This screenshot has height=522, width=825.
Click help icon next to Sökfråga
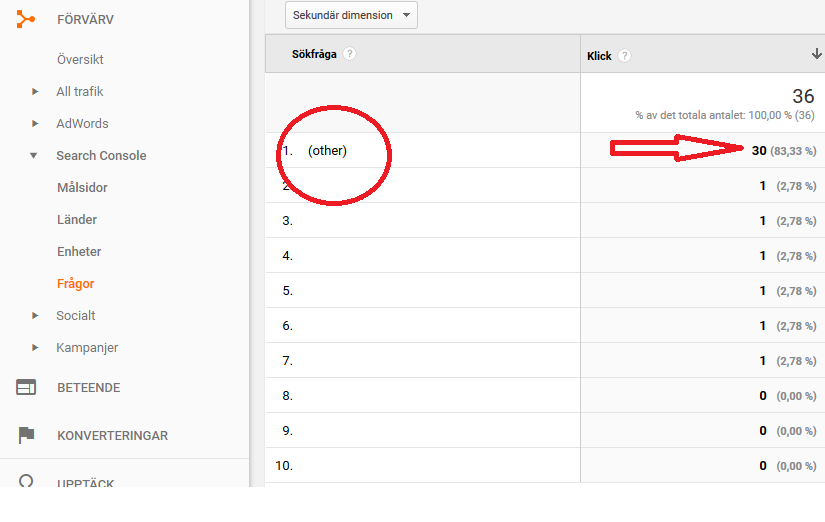349,54
